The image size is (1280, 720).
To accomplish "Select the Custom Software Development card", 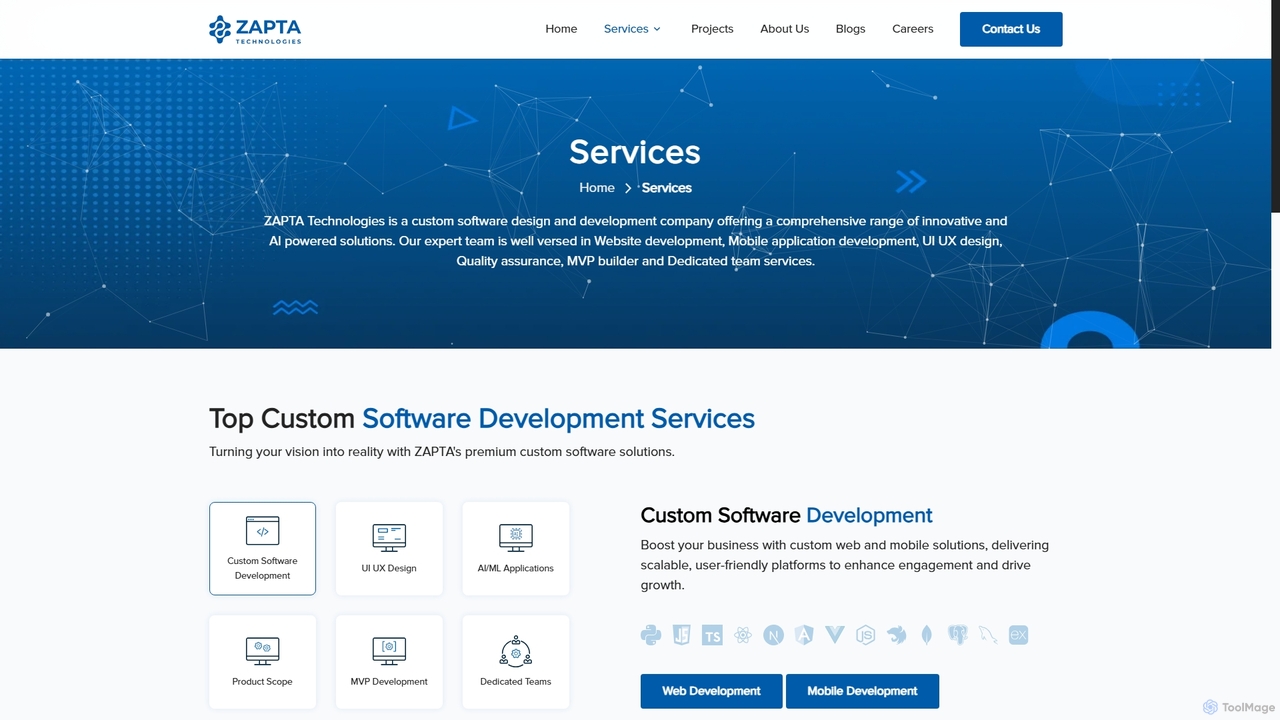I will coord(262,548).
